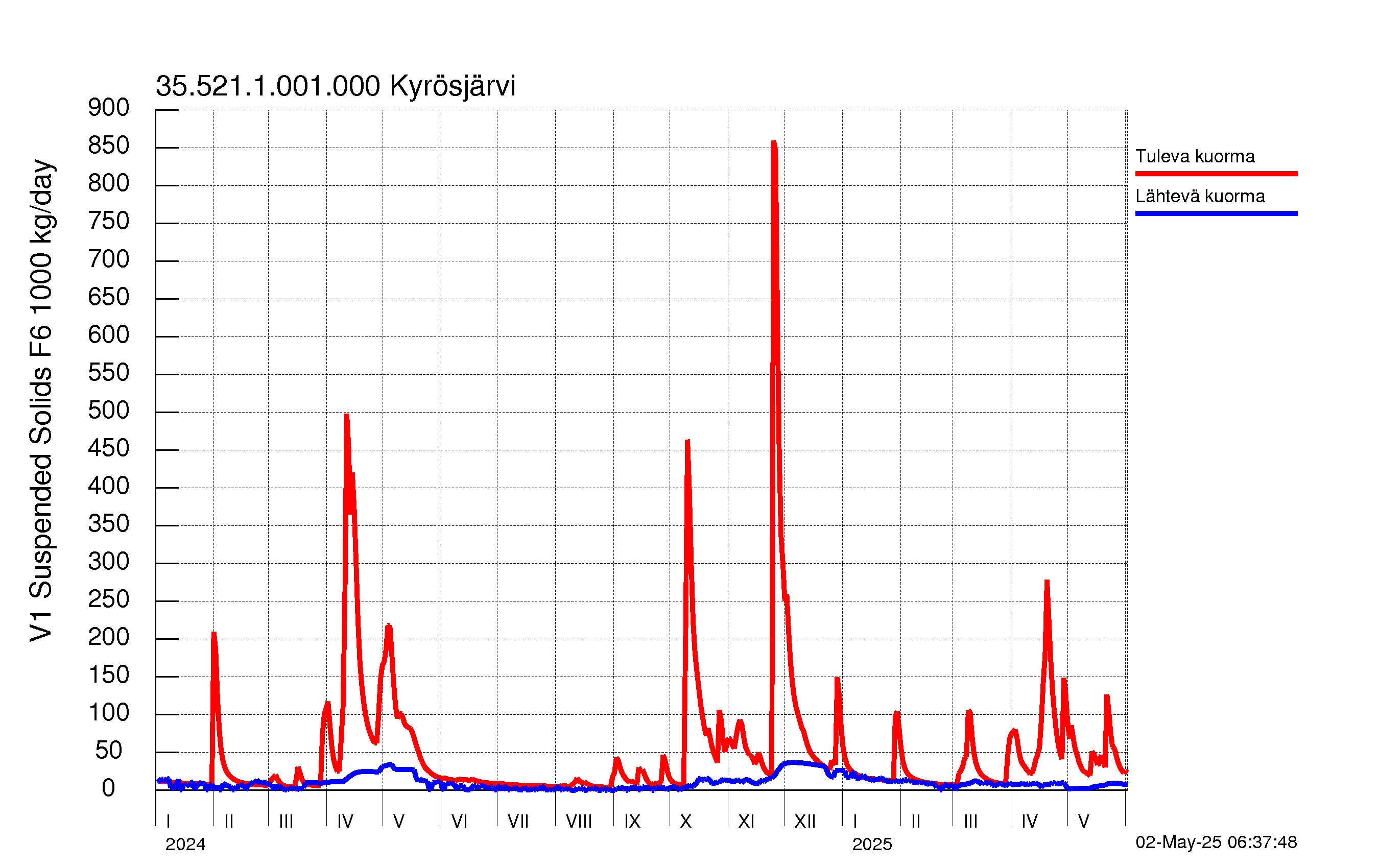Click the 'Tuleva kuorma' legend label
Image resolution: width=1379 pixels, height=868 pixels.
1195,156
